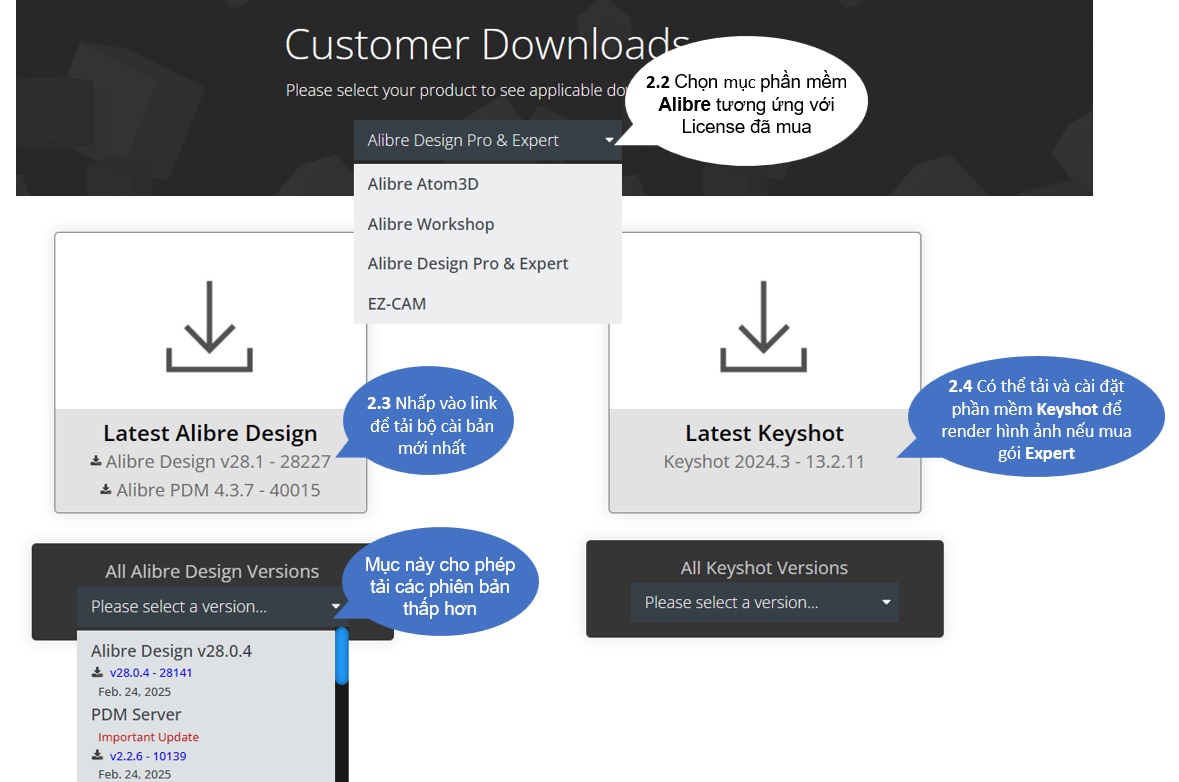Open the product selector showing Alibre Design Pro & Expert

tap(488, 141)
